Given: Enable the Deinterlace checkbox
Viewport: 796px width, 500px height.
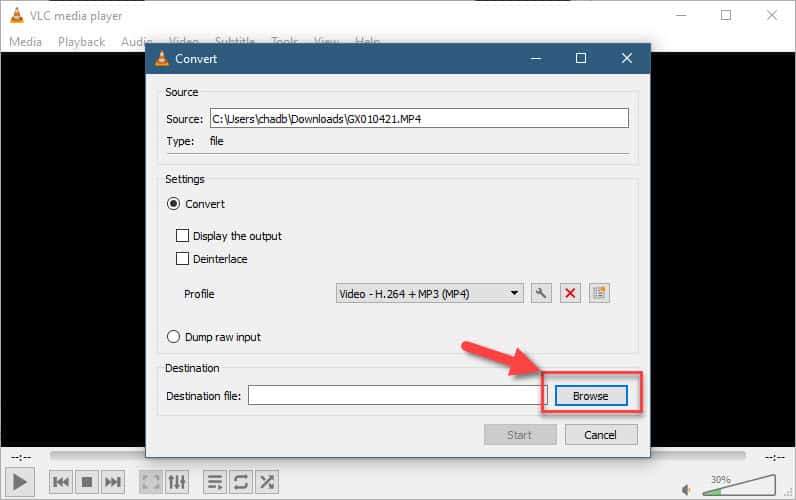Looking at the screenshot, I should click(182, 258).
